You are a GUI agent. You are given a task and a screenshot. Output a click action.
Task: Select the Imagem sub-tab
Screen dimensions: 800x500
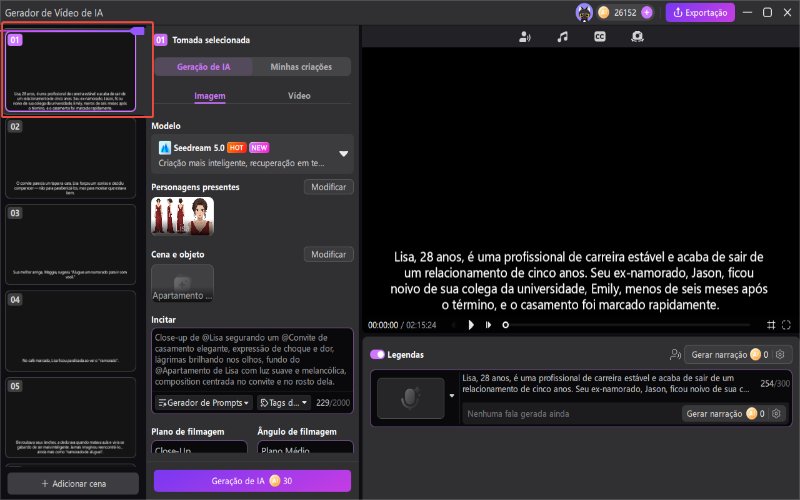point(210,96)
